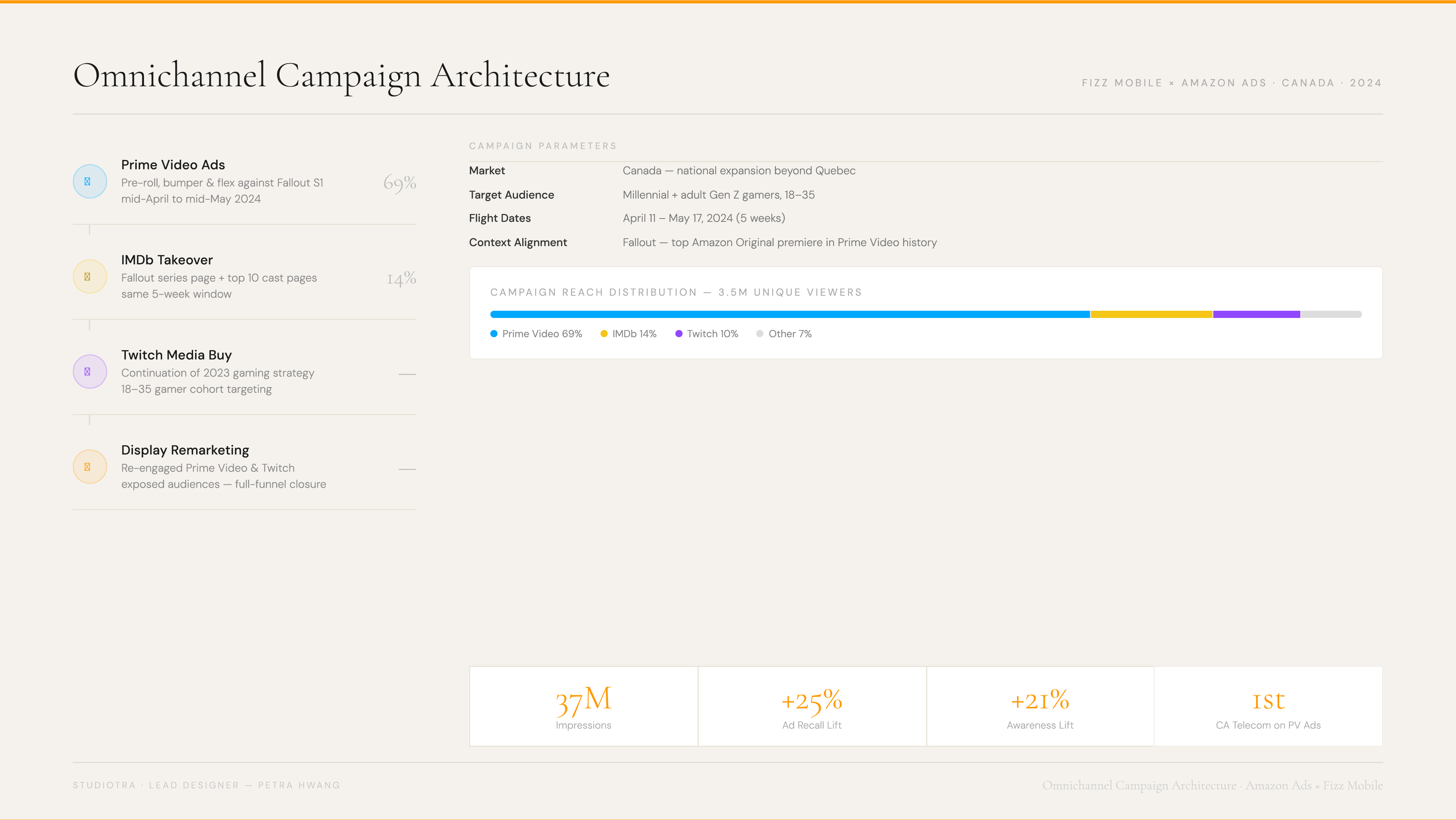
Task: Select the purple Twitch bar segment
Action: click(x=1256, y=315)
